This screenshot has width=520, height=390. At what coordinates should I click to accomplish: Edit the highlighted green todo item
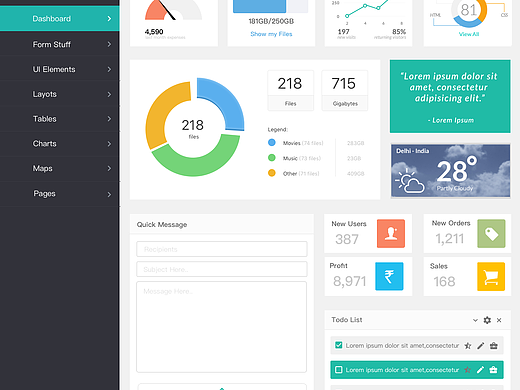480,370
